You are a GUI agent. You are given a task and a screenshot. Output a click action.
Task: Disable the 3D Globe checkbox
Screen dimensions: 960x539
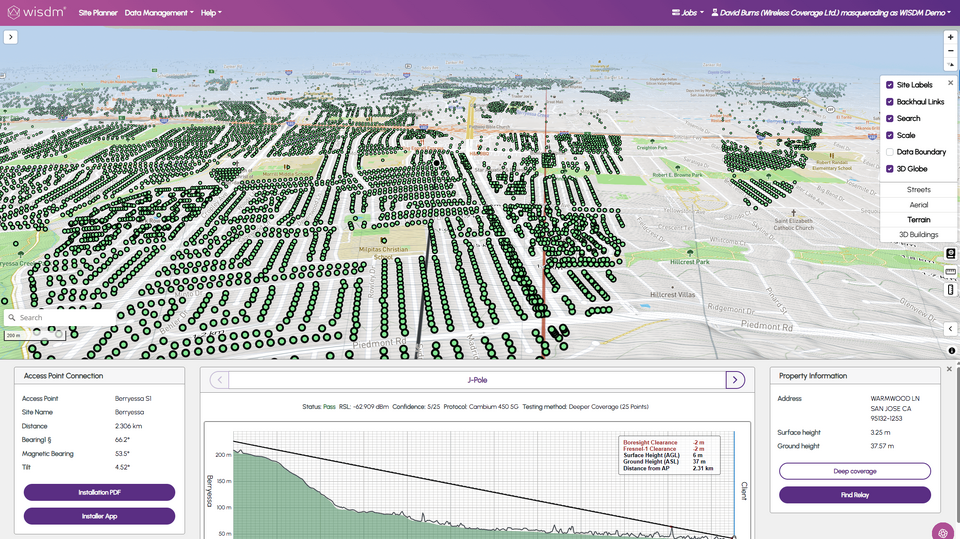pyautogui.click(x=890, y=169)
